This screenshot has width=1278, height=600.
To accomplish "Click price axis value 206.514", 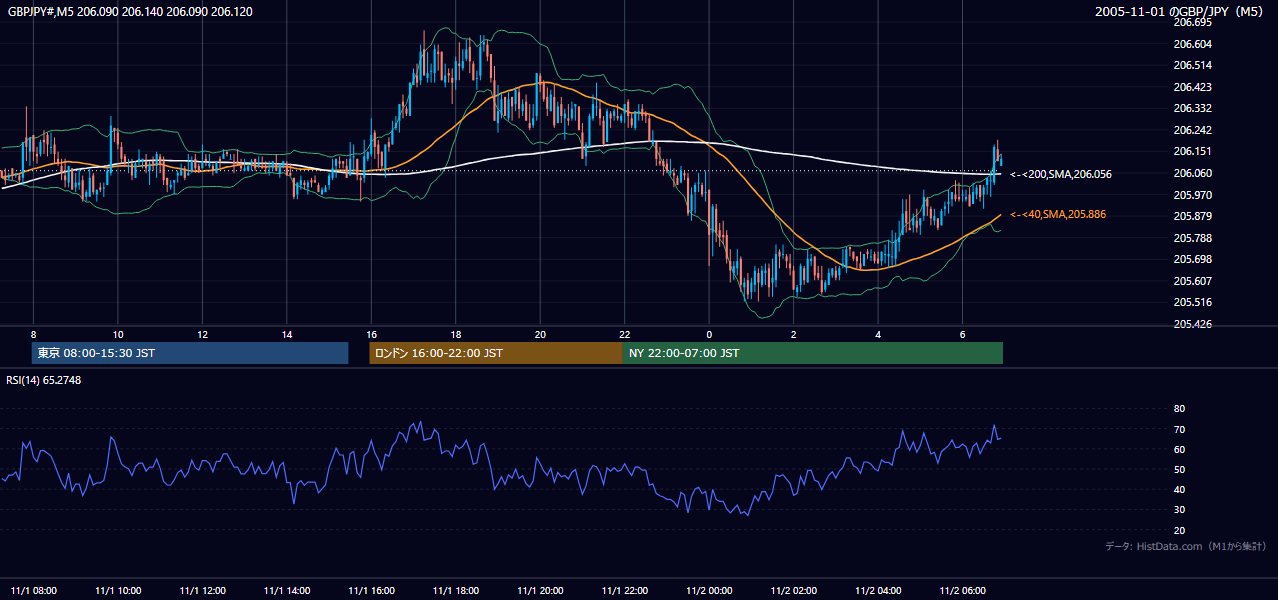I will (x=1192, y=65).
